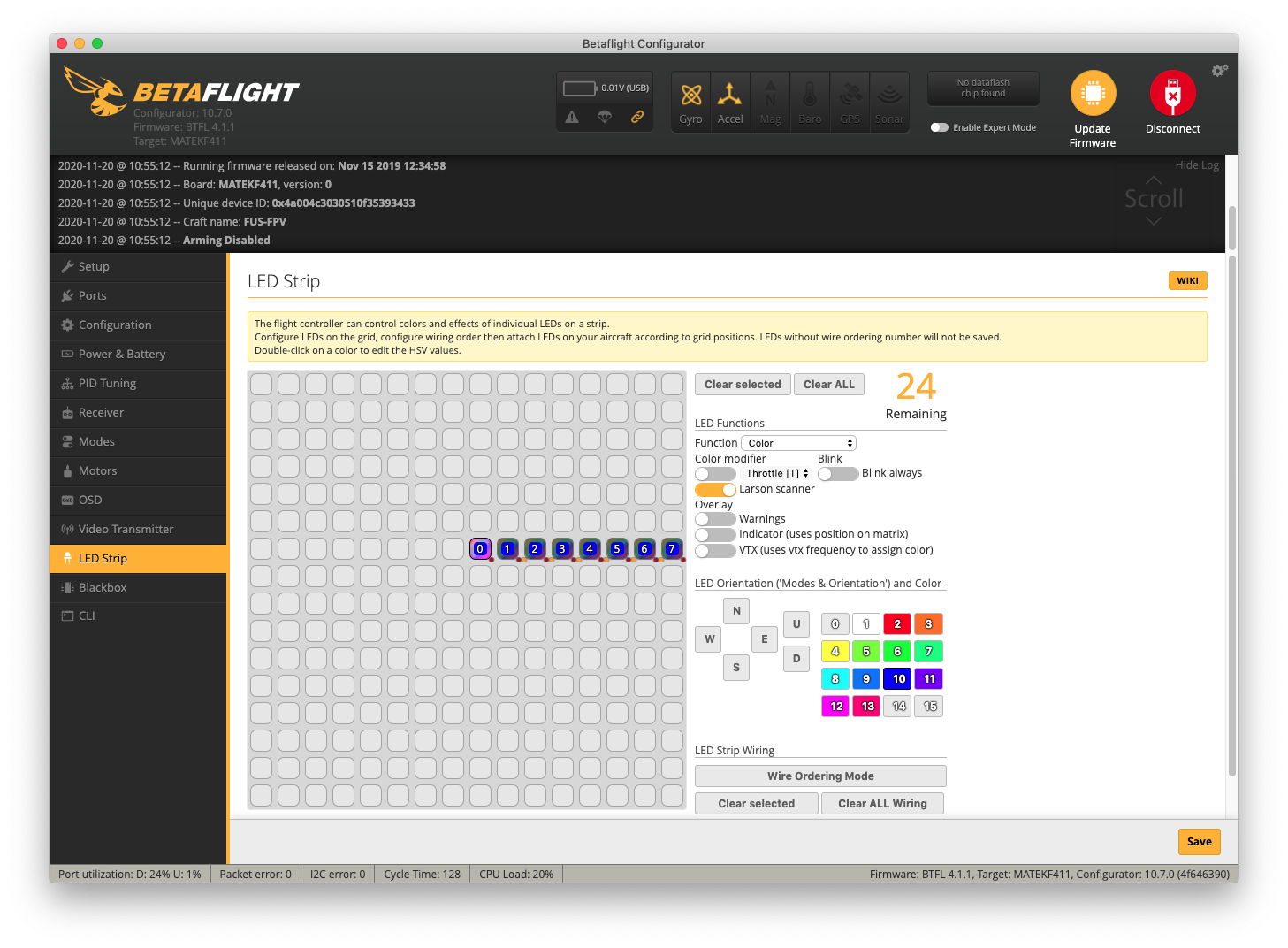Viewport: 1288px width, 948px height.
Task: Open the Configuration tab
Action: [139, 325]
